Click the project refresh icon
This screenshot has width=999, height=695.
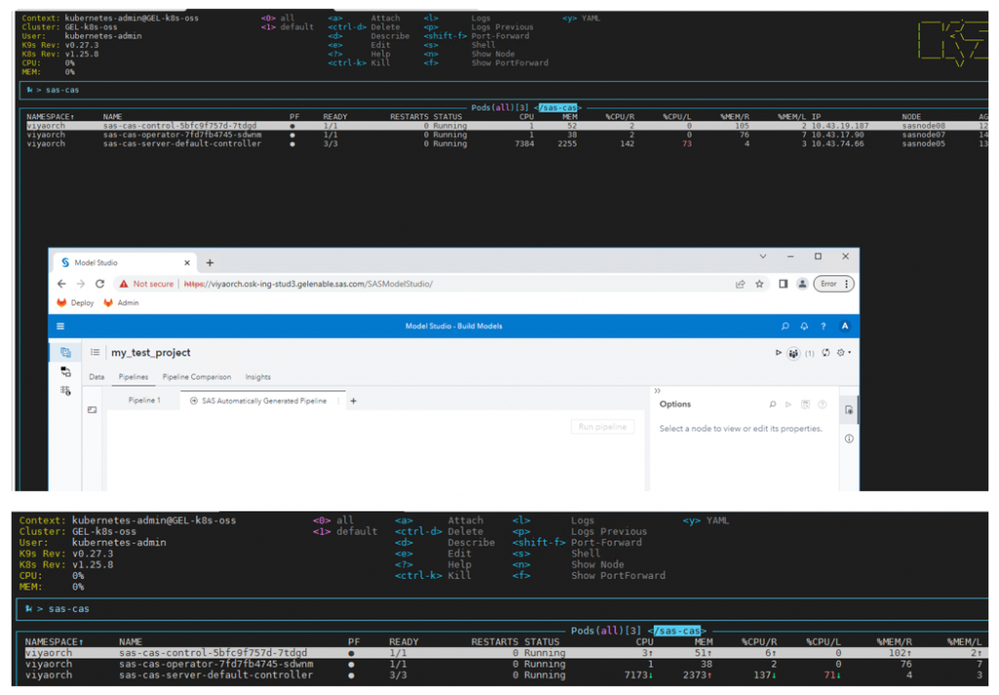point(826,352)
